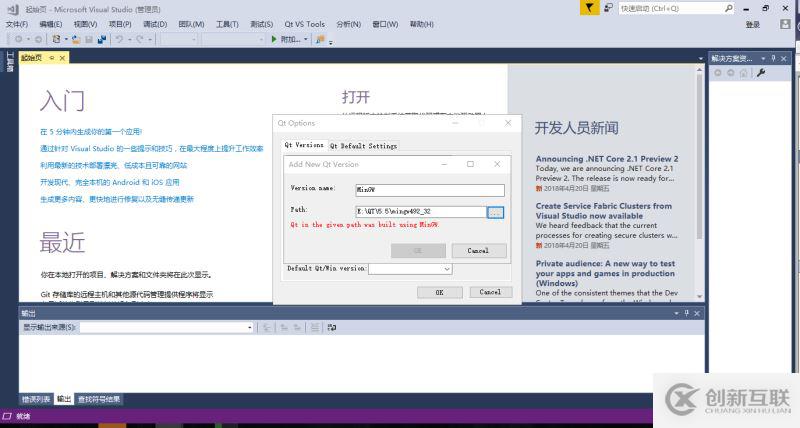Click the Path input field

[421, 212]
